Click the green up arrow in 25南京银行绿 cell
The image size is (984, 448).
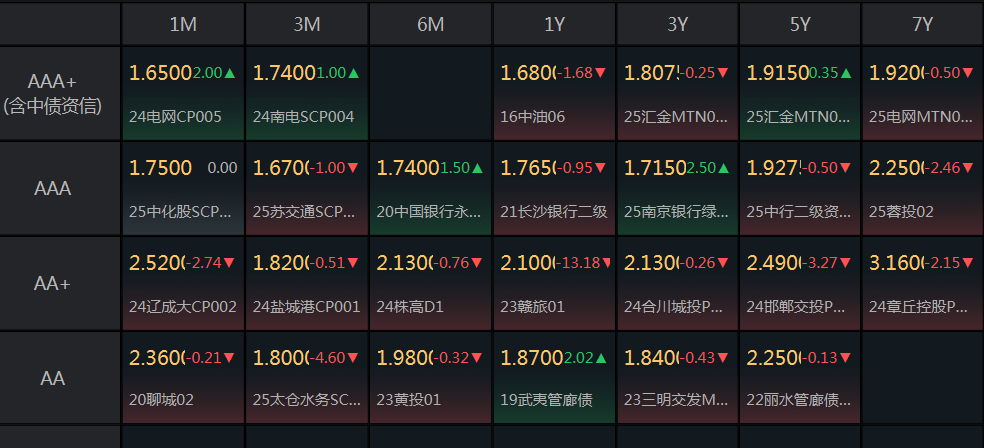[x=724, y=168]
